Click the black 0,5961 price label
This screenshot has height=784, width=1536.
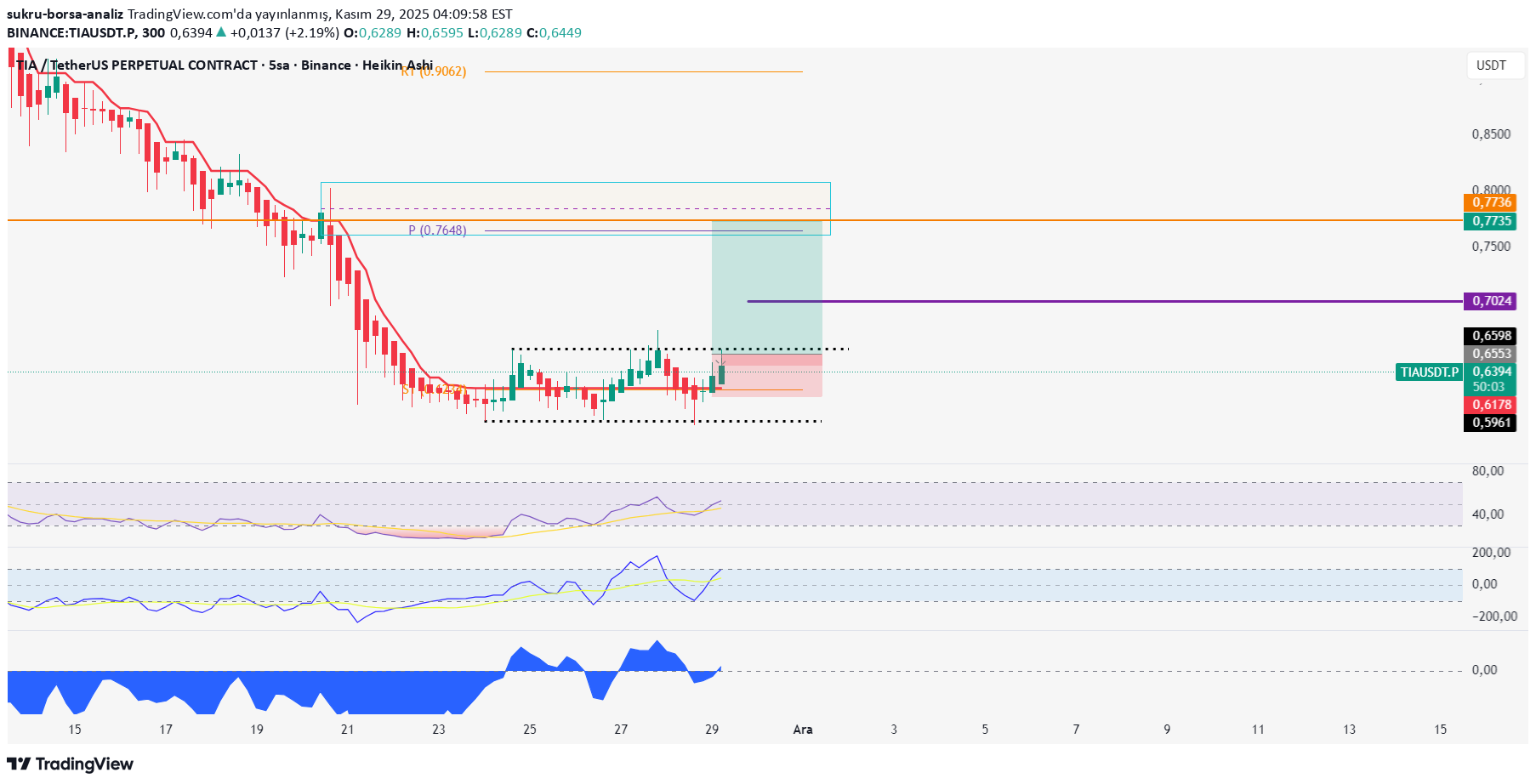click(1490, 423)
